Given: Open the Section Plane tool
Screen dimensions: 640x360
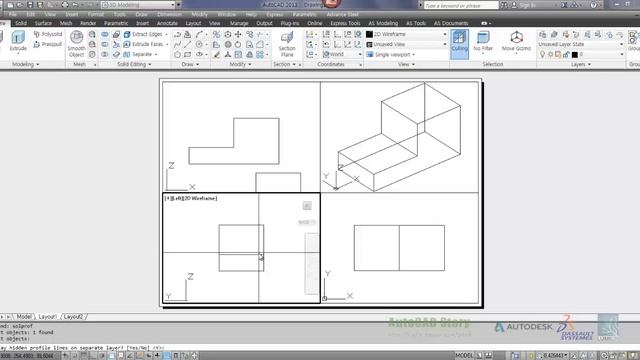Looking at the screenshot, I should pos(287,44).
